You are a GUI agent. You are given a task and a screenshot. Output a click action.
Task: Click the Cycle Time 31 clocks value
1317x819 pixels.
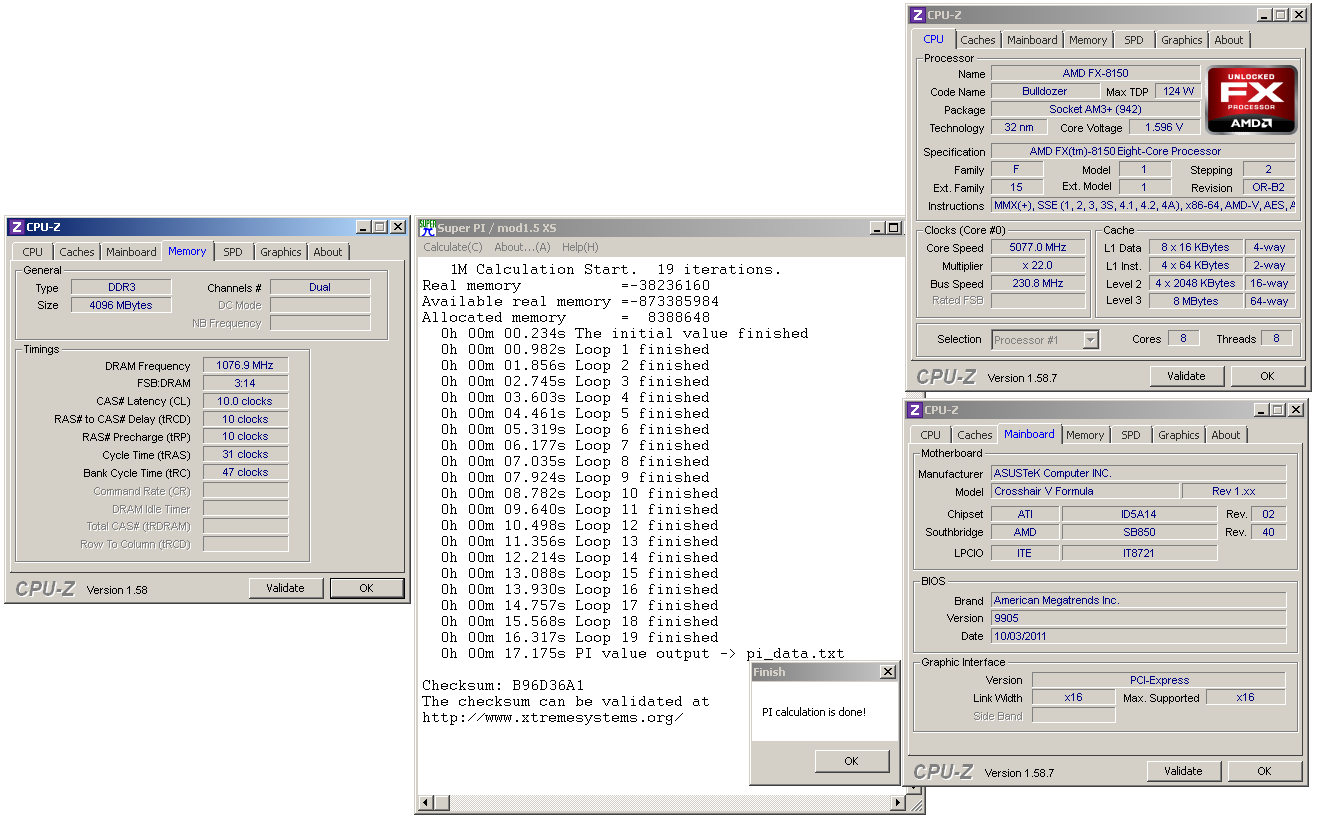click(x=245, y=454)
